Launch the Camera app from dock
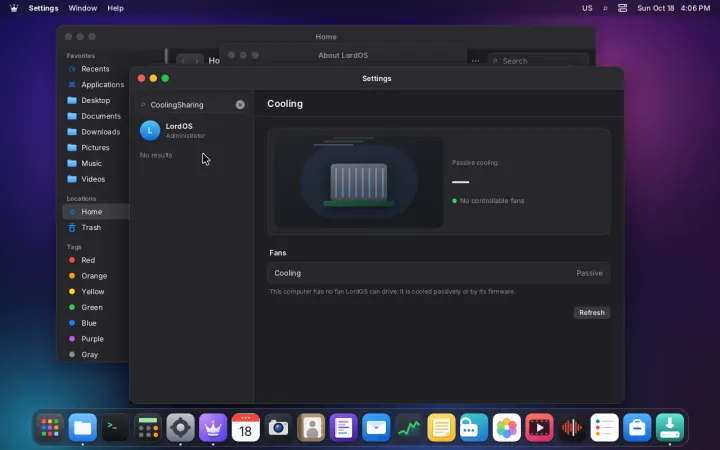The width and height of the screenshot is (720, 450). tap(278, 428)
